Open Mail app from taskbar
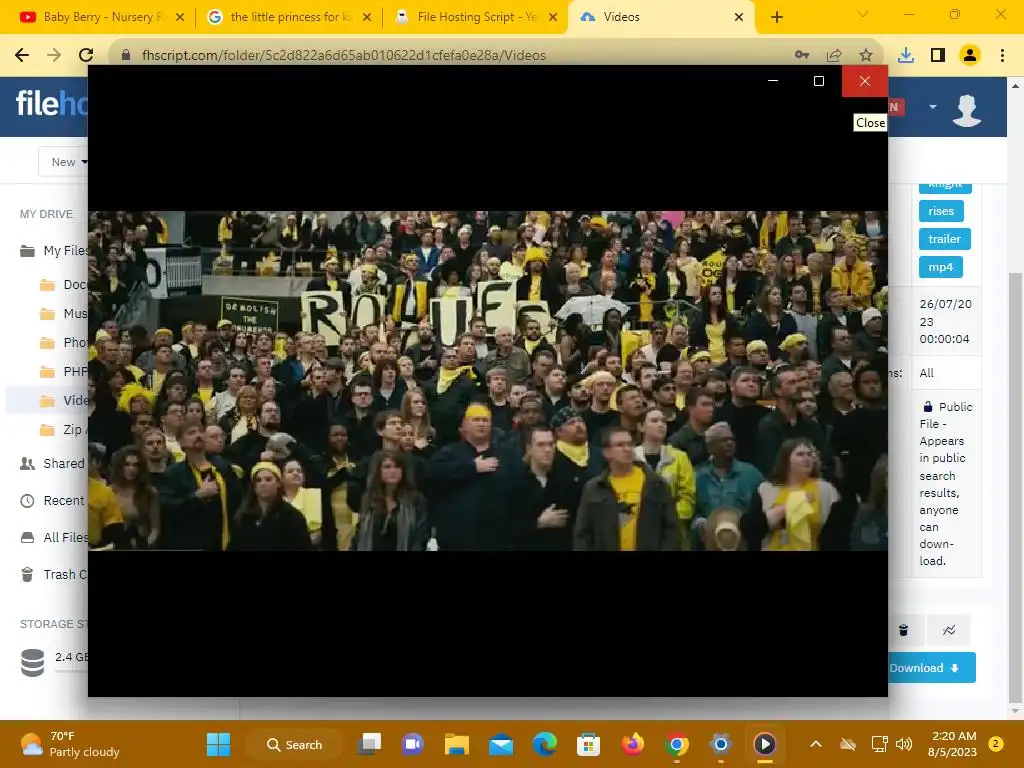This screenshot has width=1024, height=768. (x=501, y=744)
